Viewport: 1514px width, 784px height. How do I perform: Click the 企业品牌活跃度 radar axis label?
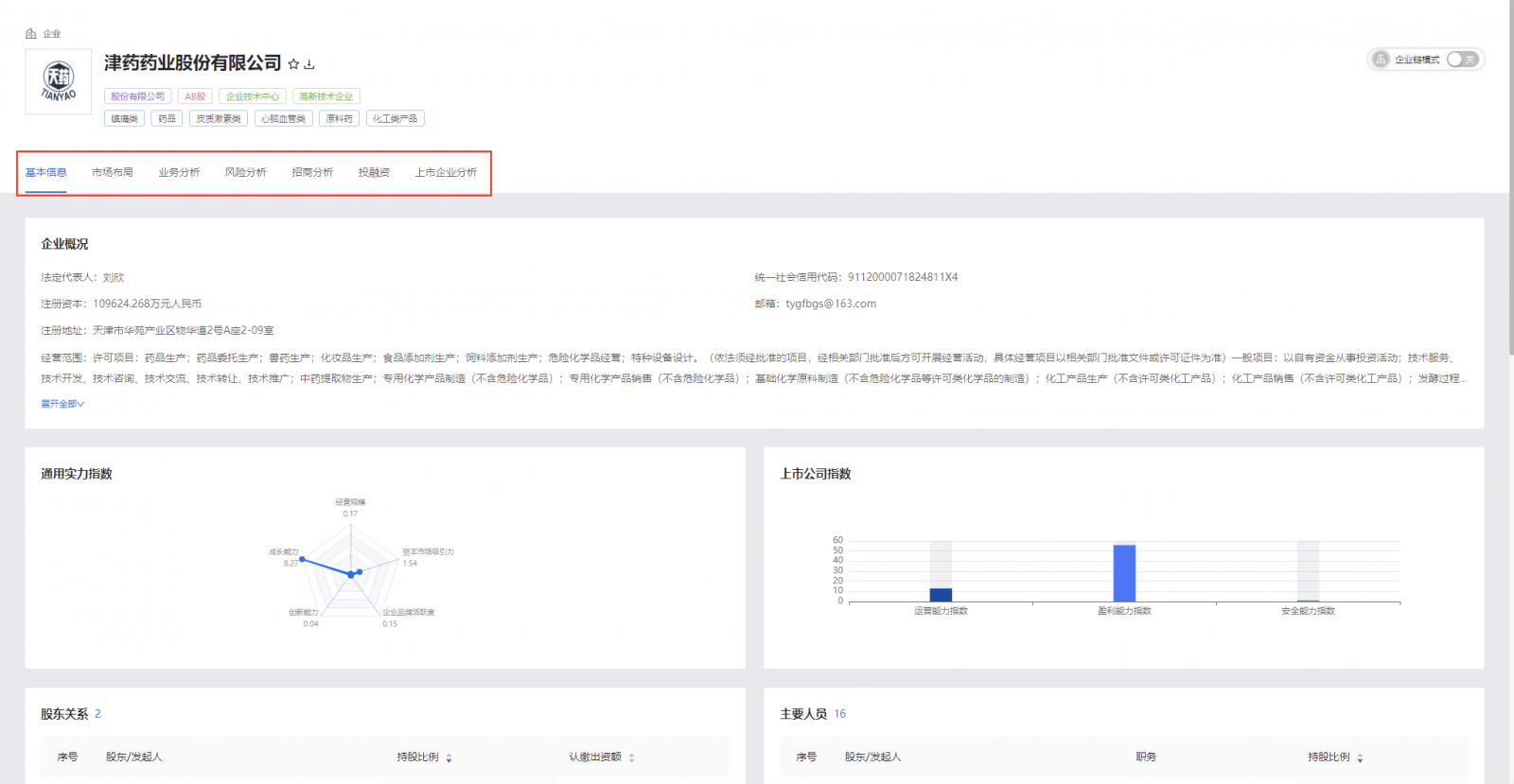409,613
